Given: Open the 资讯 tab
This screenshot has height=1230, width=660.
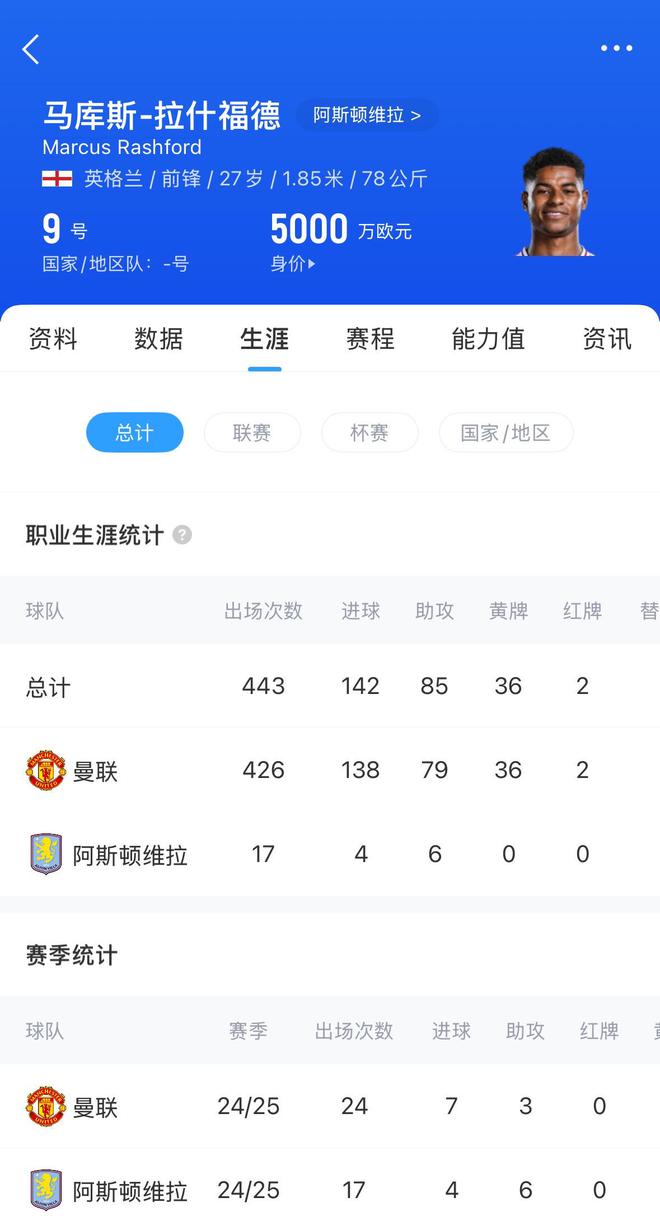Looking at the screenshot, I should coord(607,339).
